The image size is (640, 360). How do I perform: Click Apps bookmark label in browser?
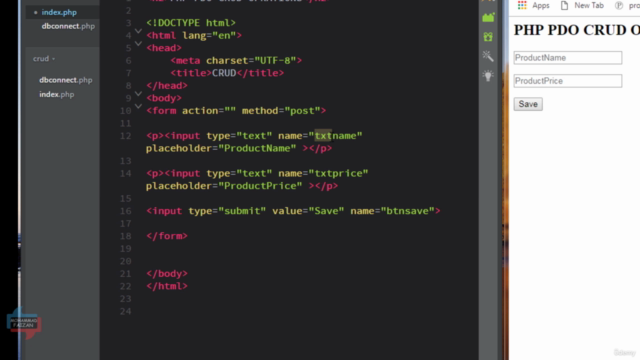point(541,5)
